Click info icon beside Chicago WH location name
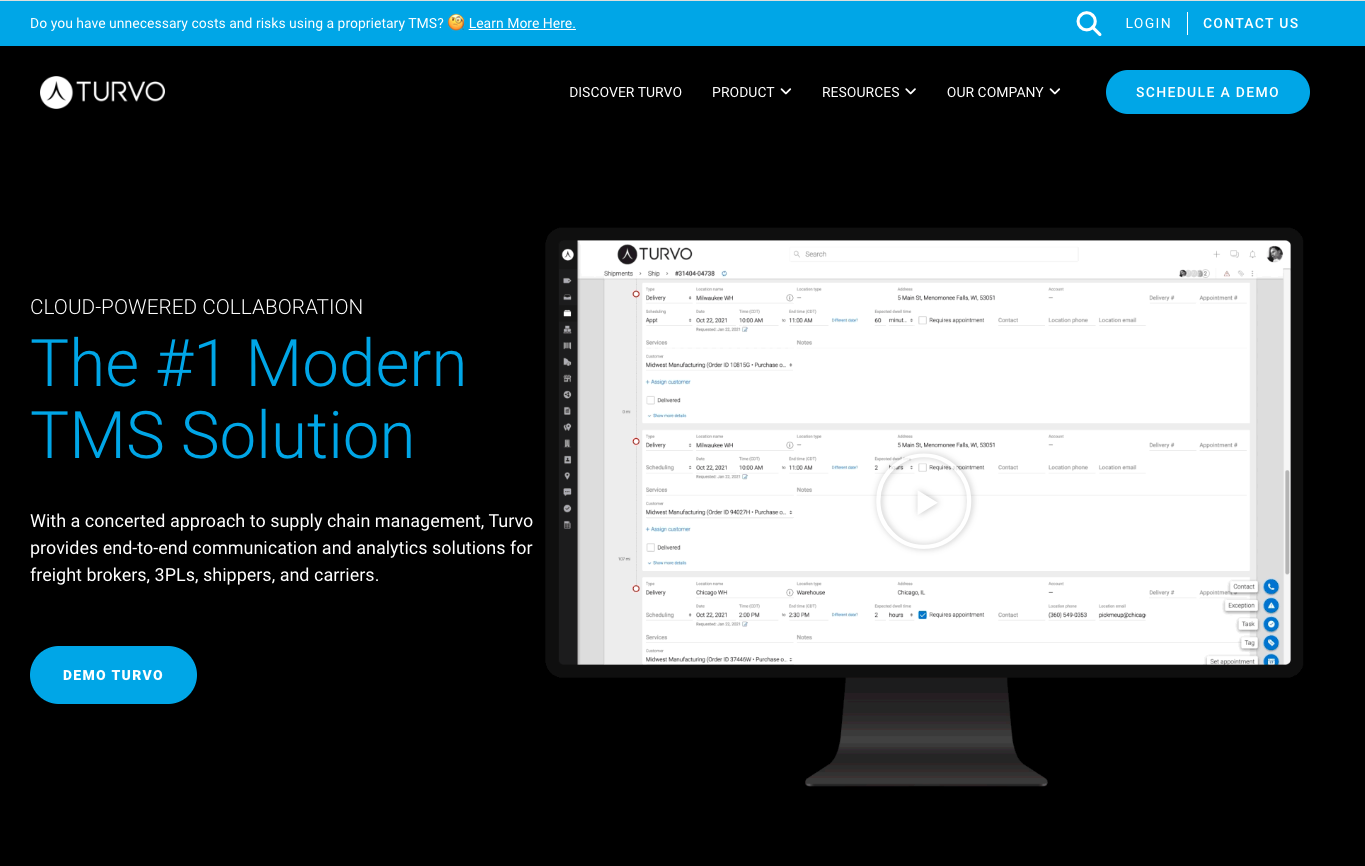 coord(789,592)
